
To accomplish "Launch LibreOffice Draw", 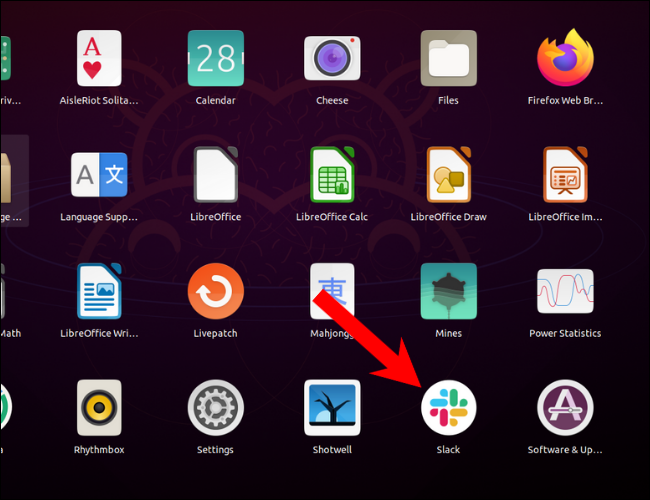I will pos(448,175).
